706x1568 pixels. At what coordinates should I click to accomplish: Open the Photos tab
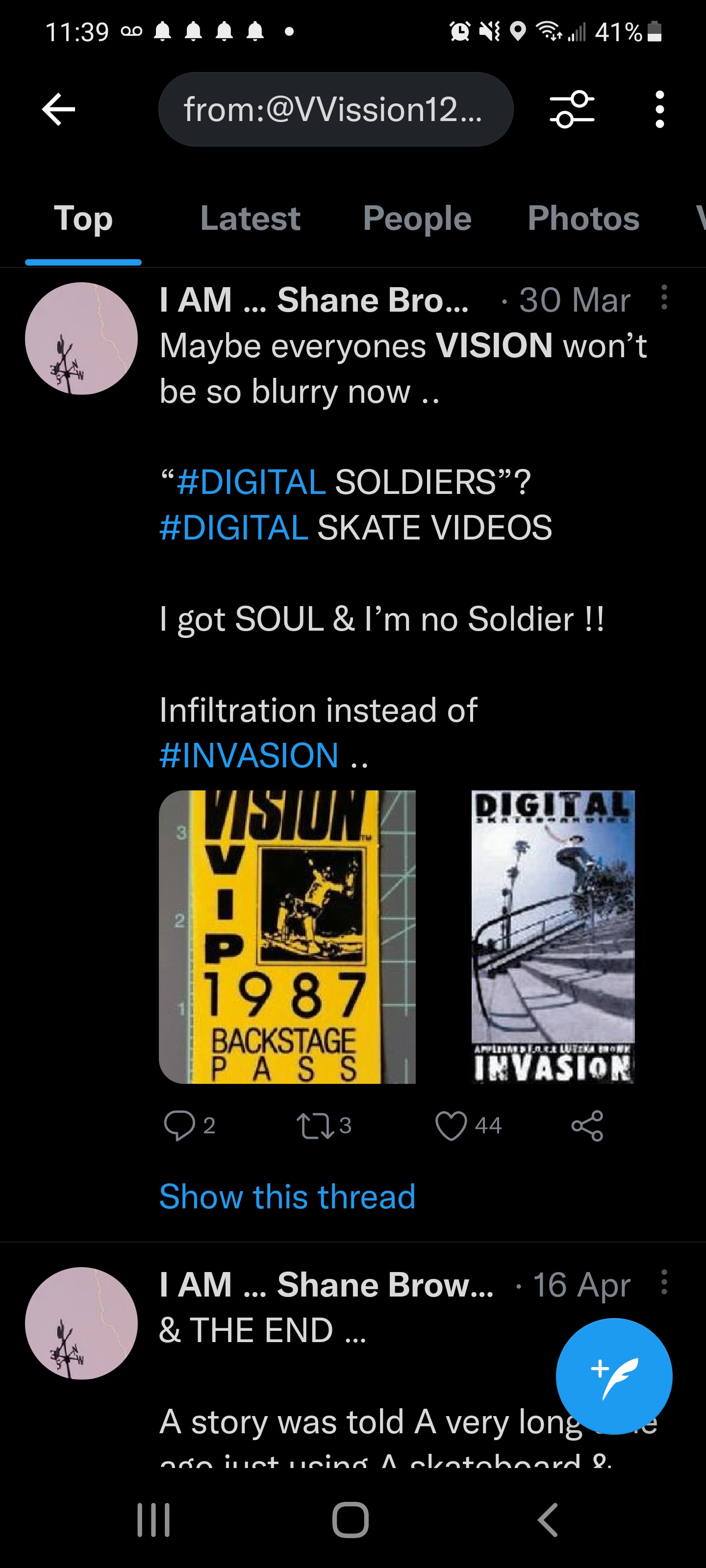pos(583,219)
